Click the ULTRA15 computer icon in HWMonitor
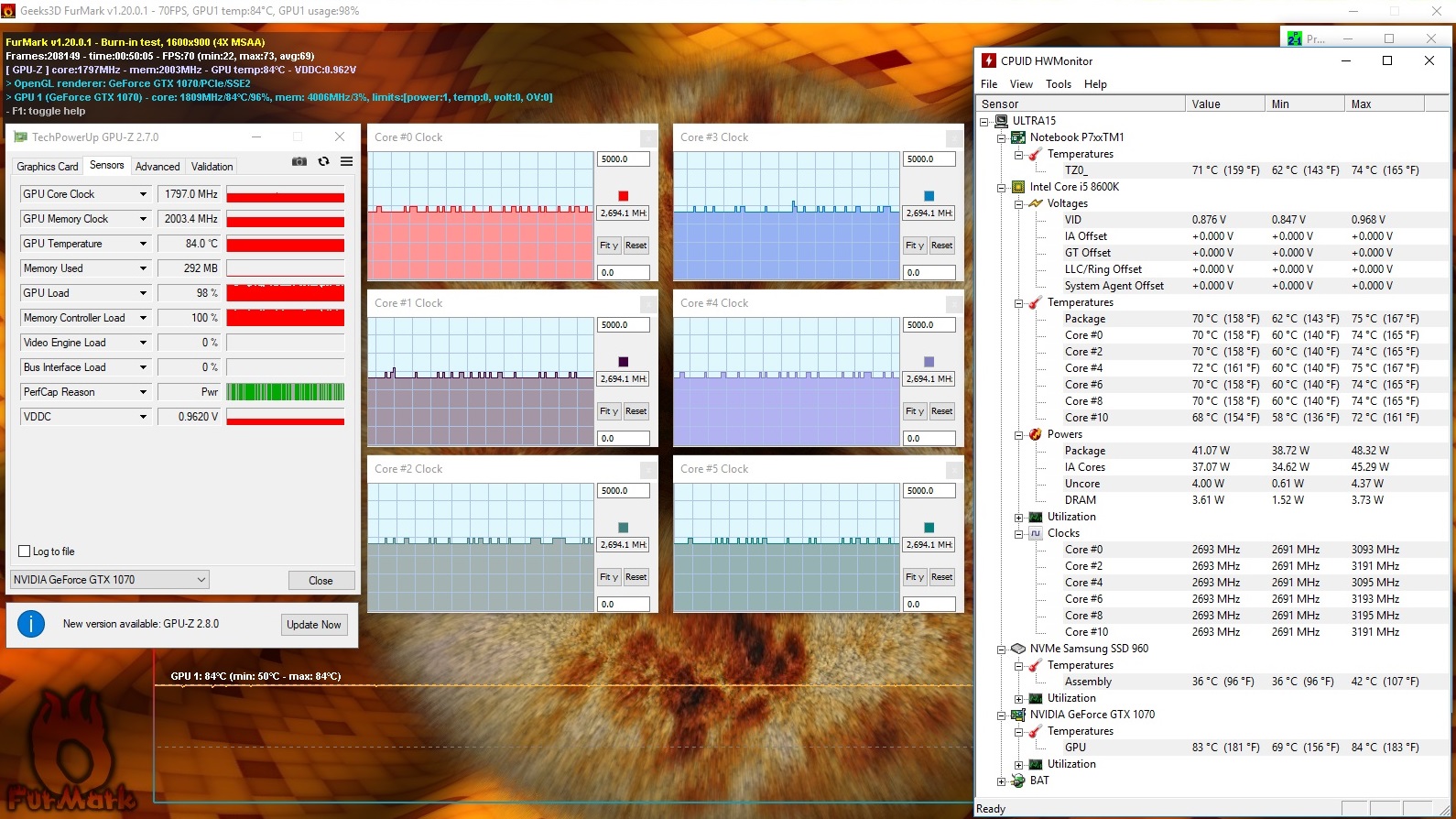The width and height of the screenshot is (1456, 819). 1001,121
